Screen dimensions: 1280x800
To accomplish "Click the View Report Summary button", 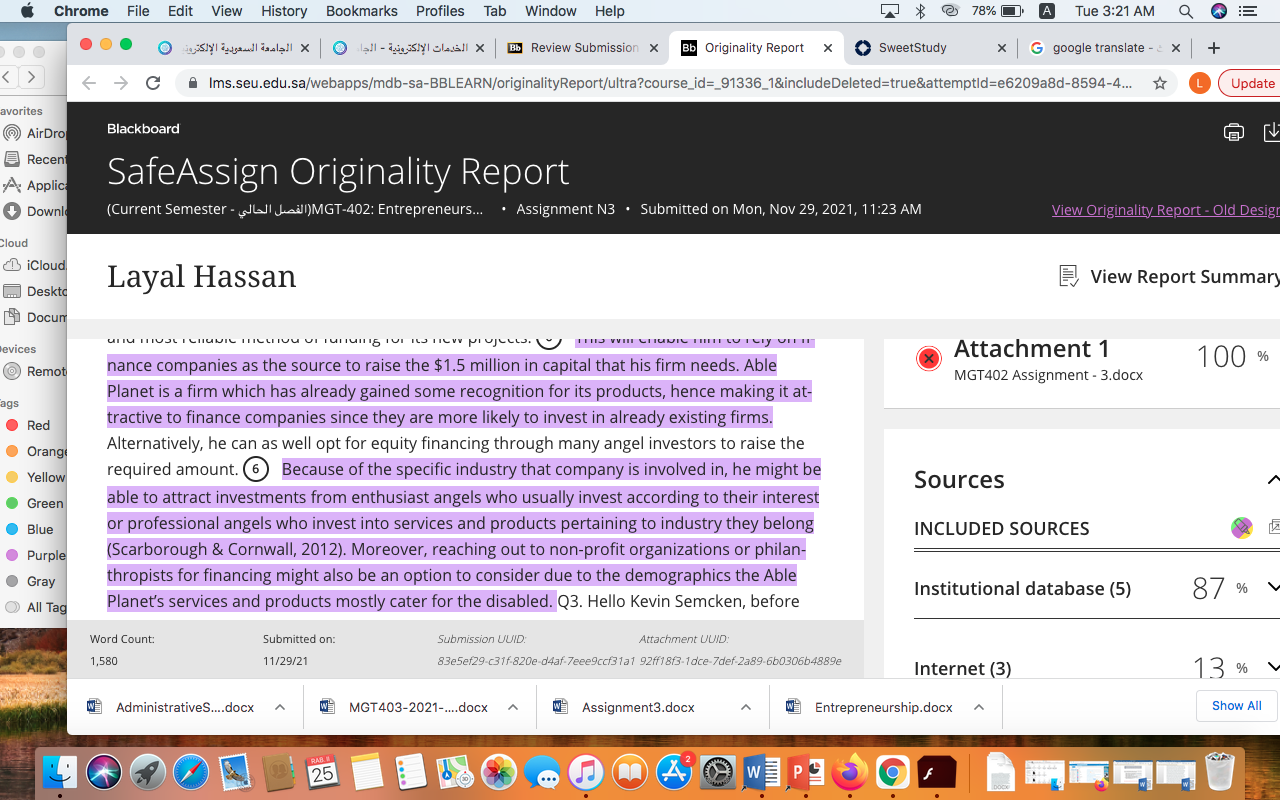I will (x=1169, y=276).
